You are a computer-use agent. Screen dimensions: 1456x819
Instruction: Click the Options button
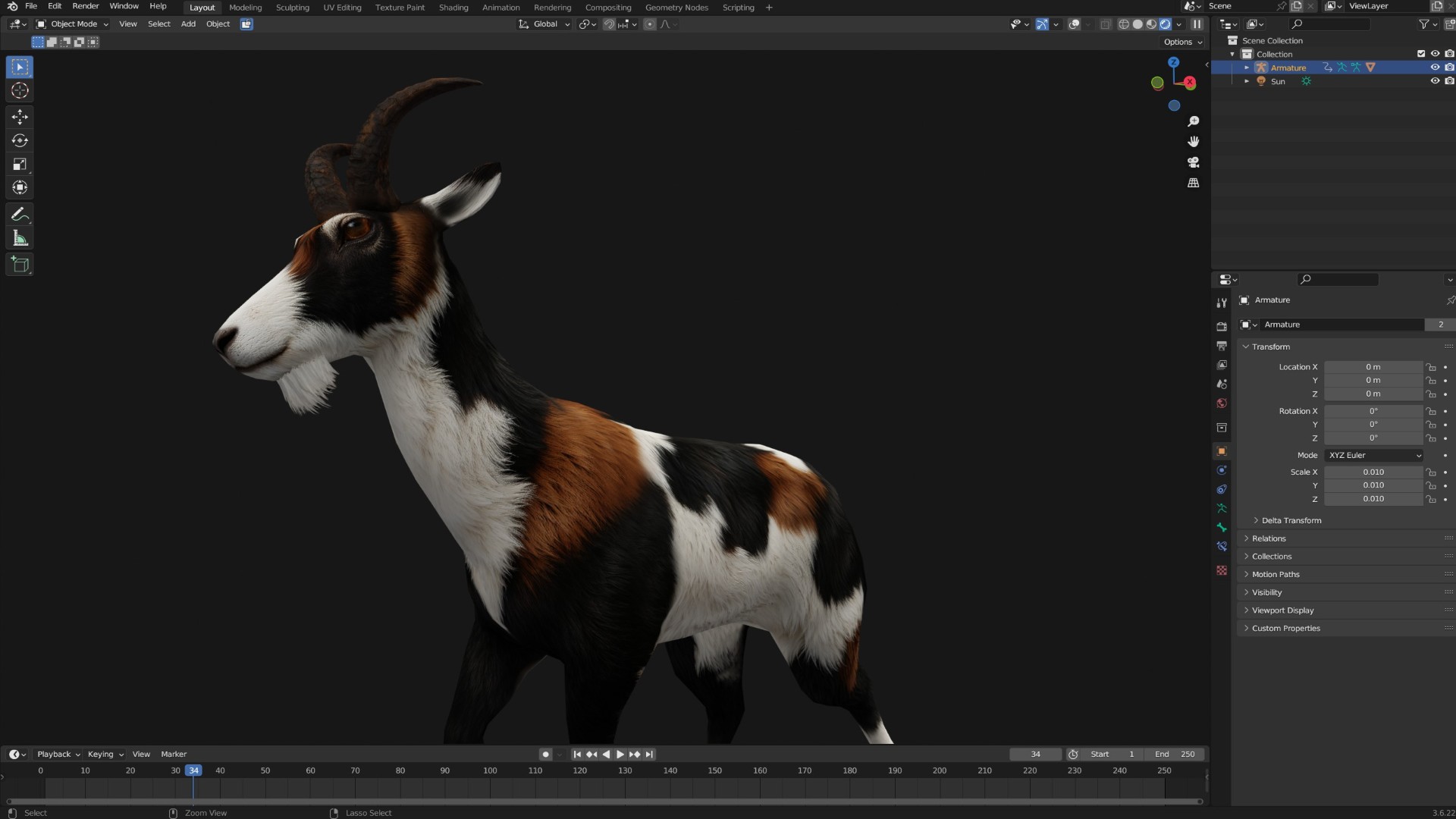pyautogui.click(x=1183, y=42)
